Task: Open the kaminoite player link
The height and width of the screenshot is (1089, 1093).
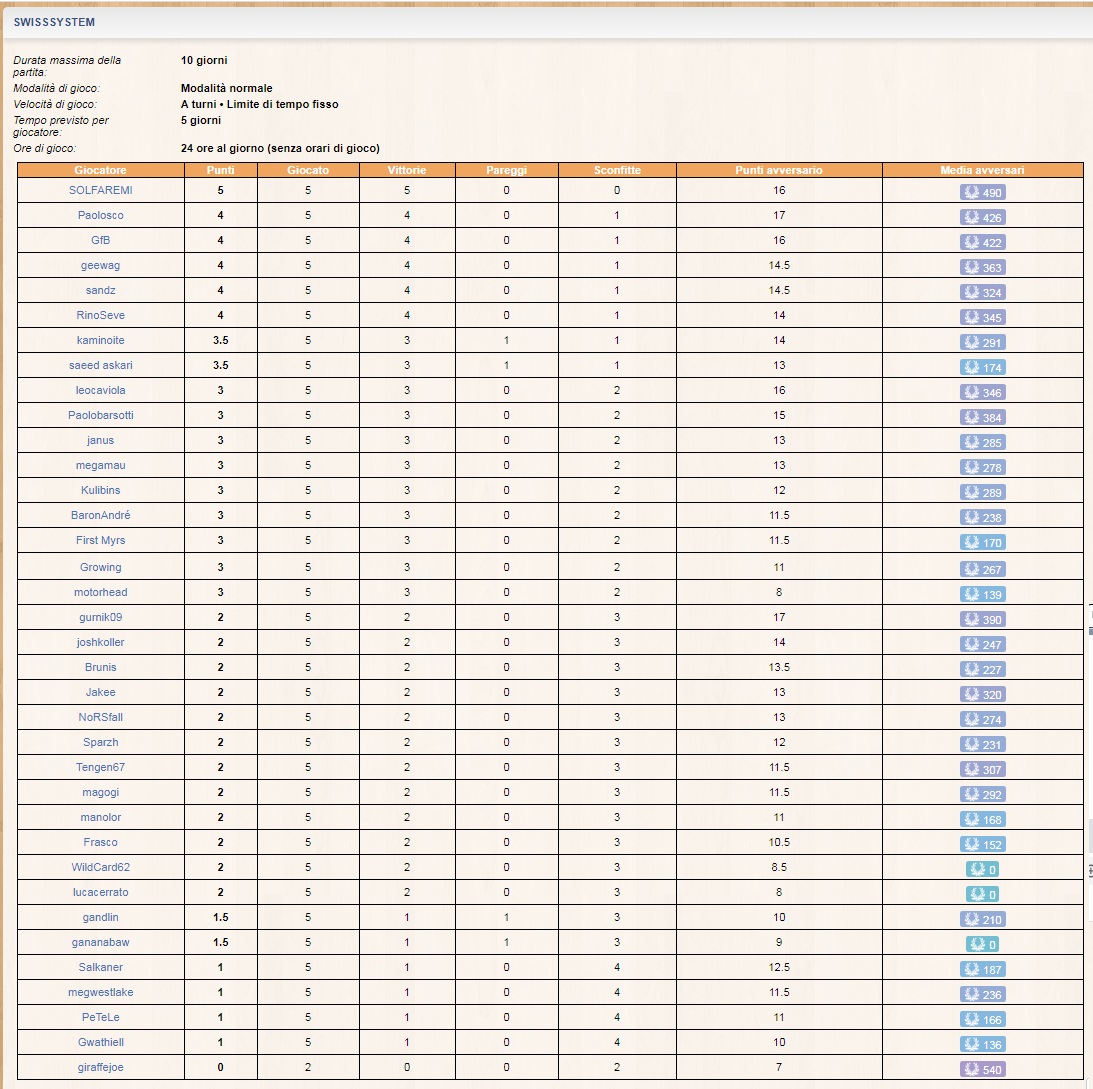Action: point(100,340)
